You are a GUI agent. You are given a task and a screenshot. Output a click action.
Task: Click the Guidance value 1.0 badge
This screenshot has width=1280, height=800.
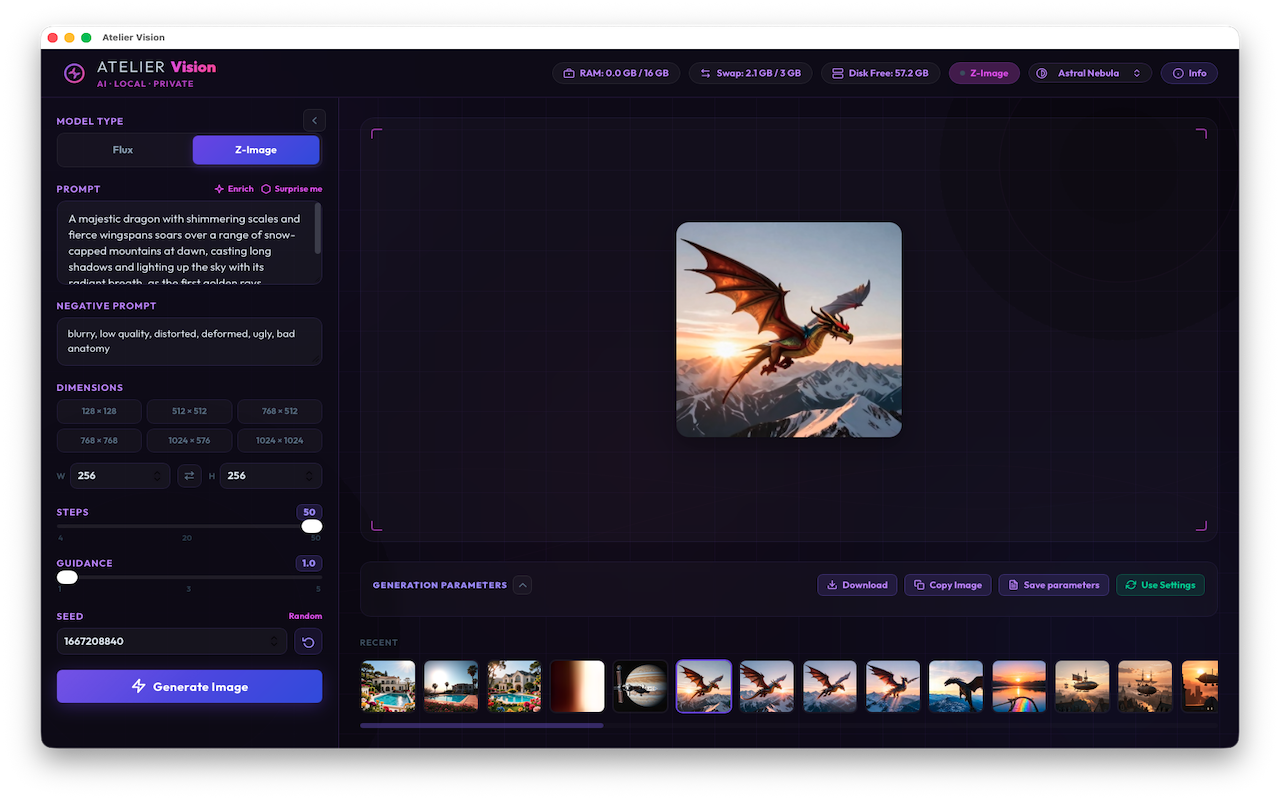(309, 563)
